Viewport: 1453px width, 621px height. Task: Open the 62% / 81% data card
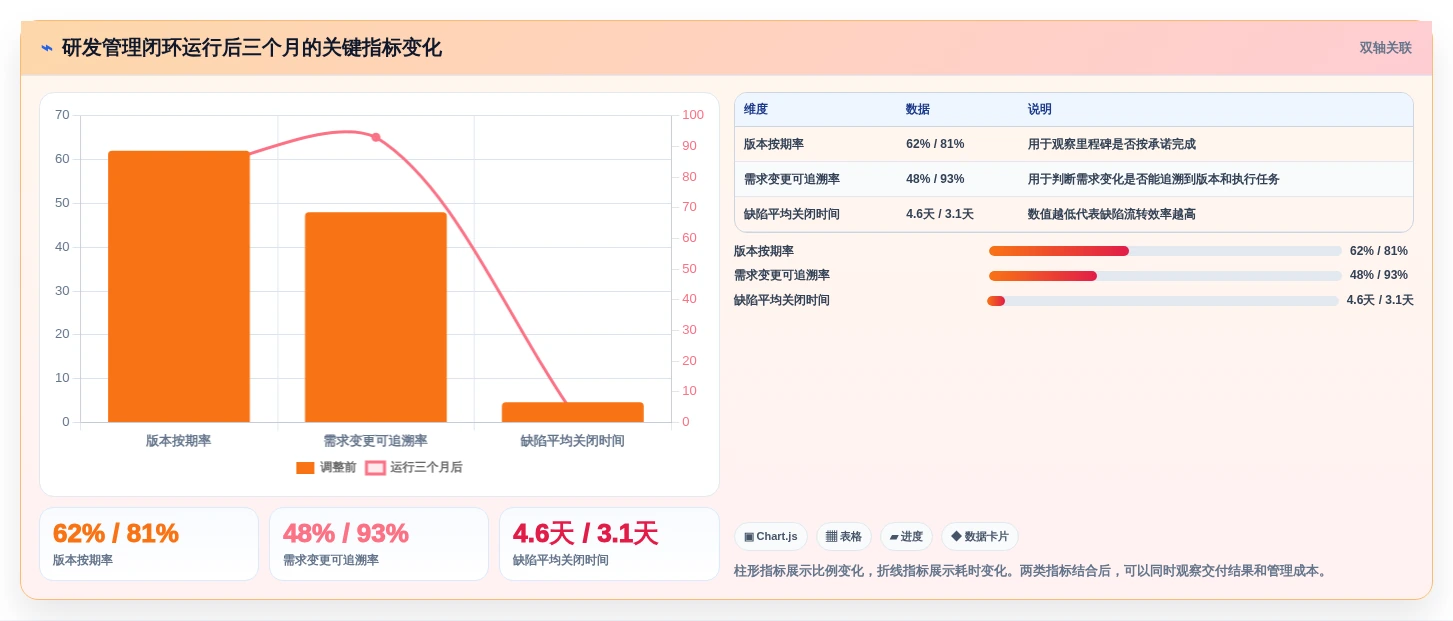click(149, 544)
